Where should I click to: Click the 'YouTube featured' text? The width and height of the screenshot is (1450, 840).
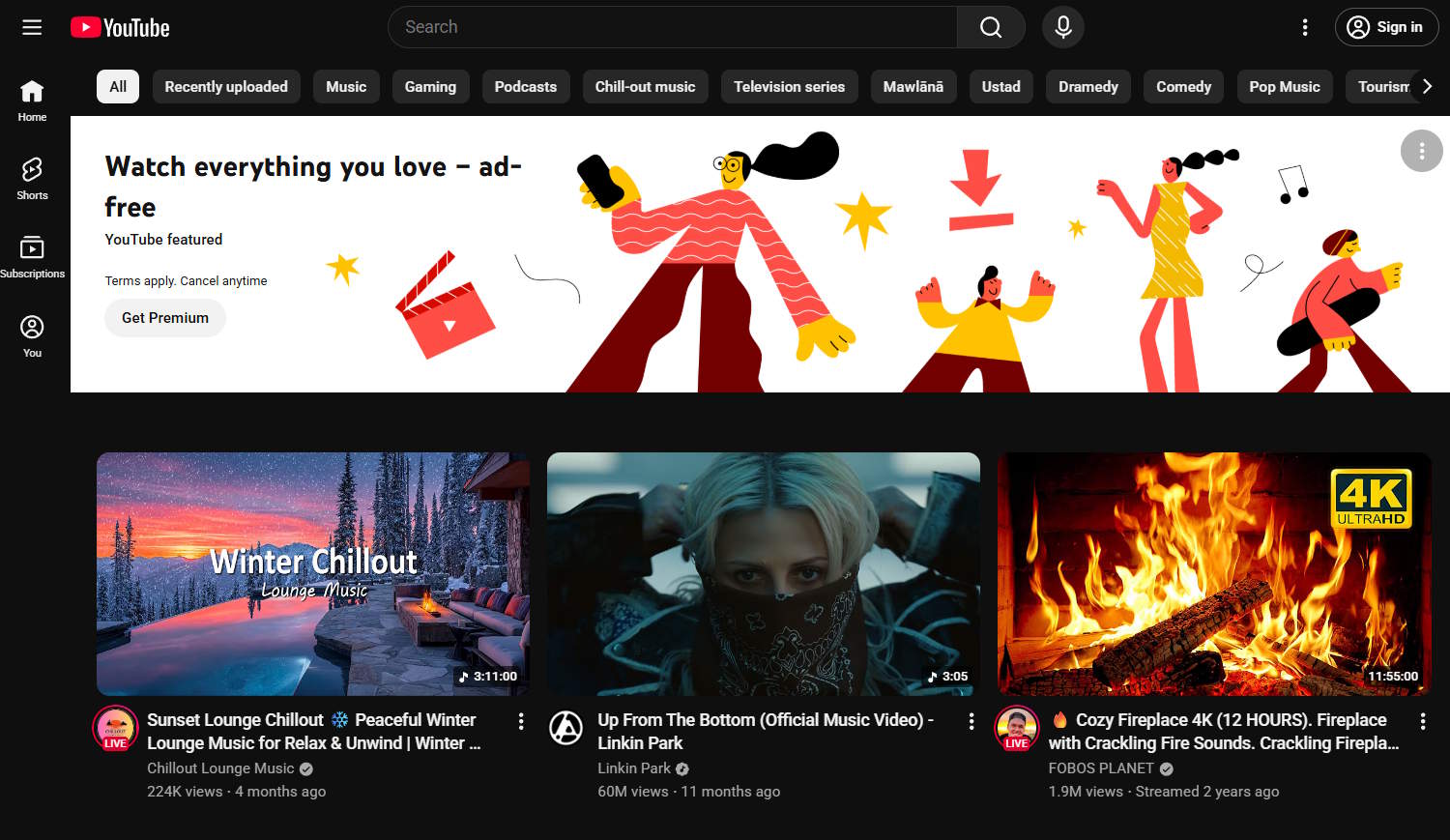(163, 240)
